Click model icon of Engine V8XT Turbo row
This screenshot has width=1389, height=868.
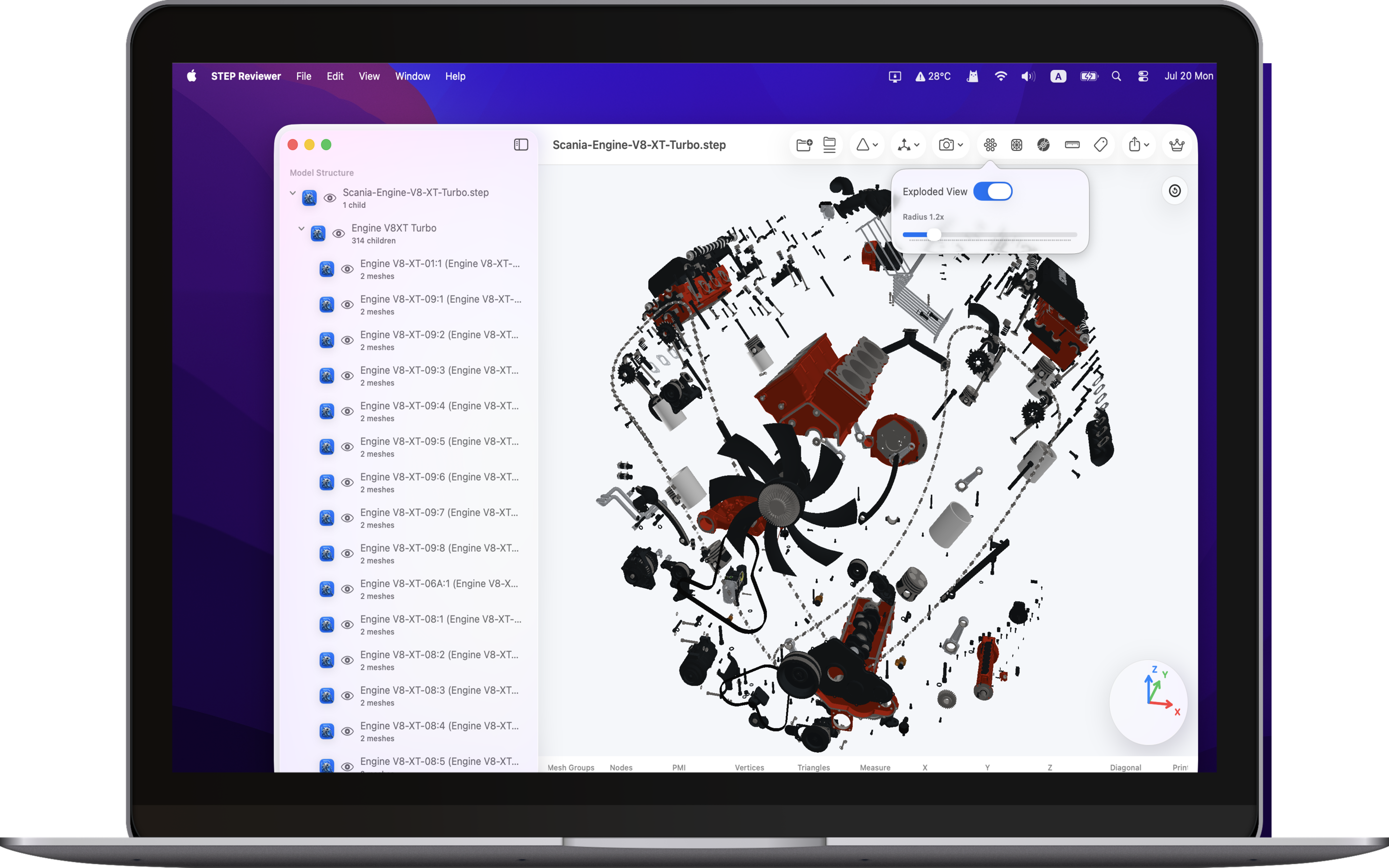click(318, 234)
